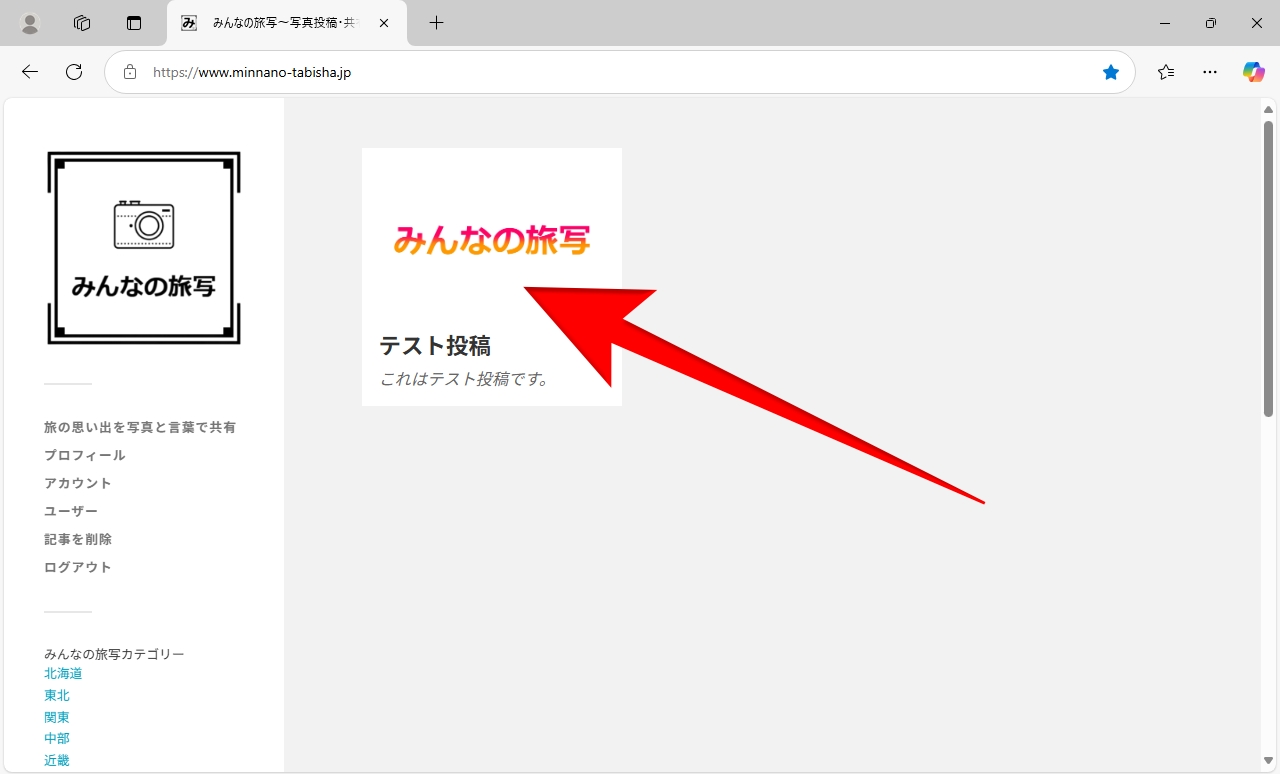Open the browser settings ellipsis menu
The width and height of the screenshot is (1280, 774).
pos(1210,72)
